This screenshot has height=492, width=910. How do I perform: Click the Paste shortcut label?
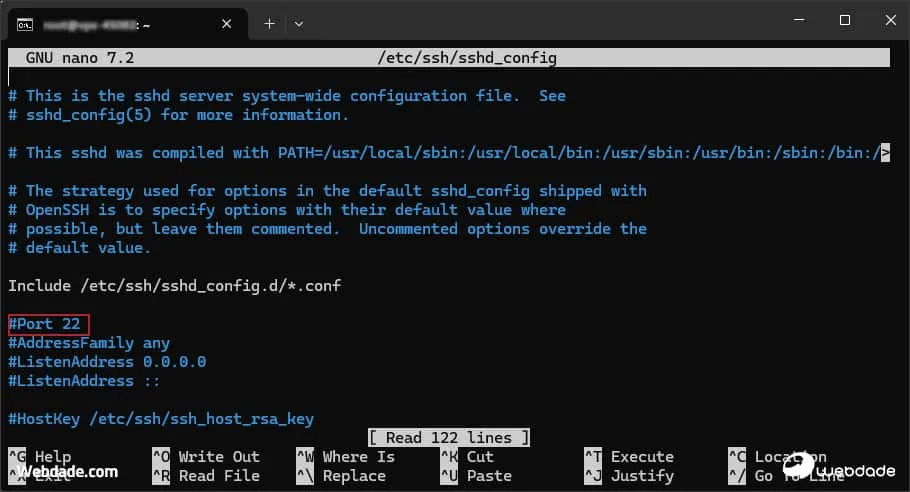click(489, 476)
